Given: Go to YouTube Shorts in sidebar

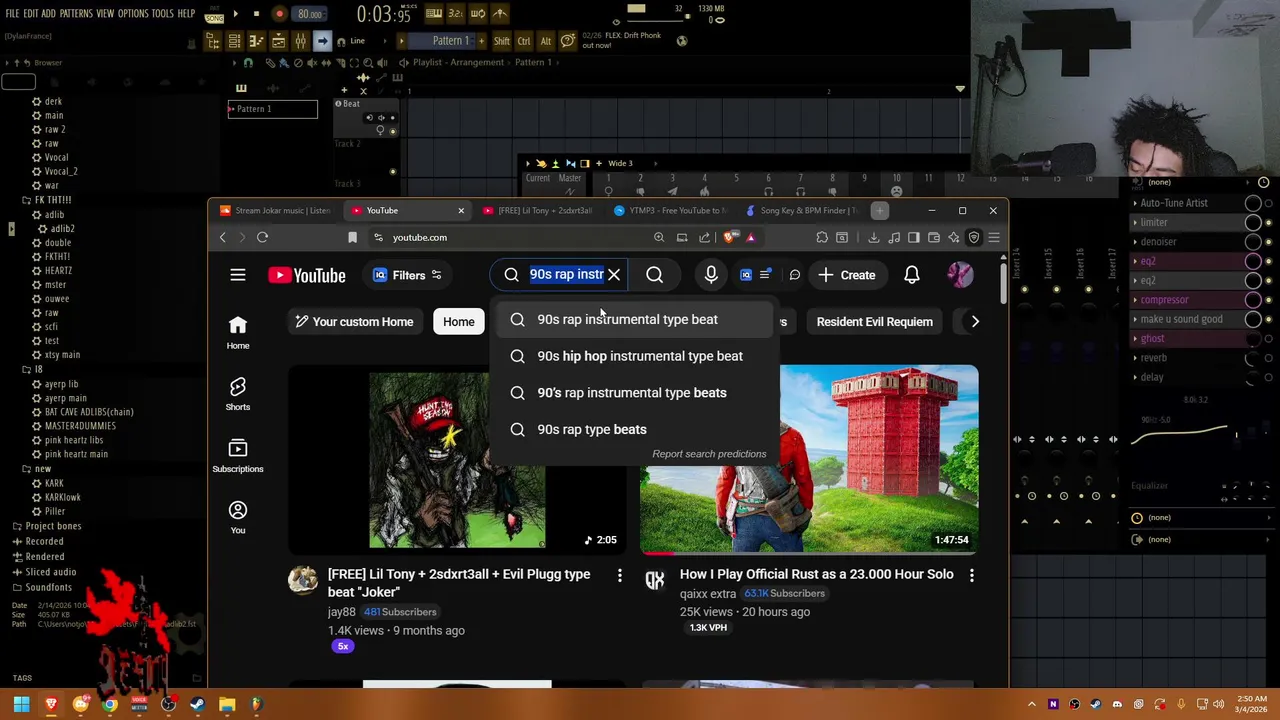Looking at the screenshot, I should click(238, 394).
